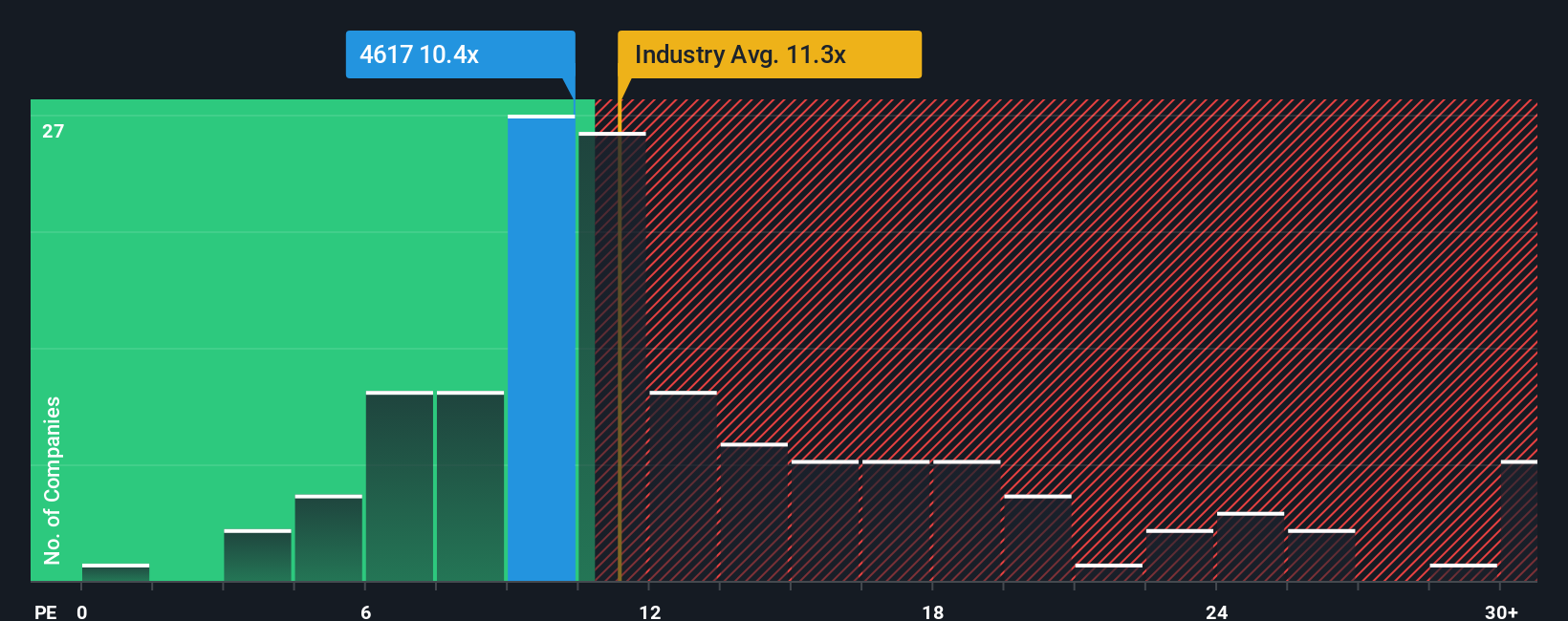1568x621 pixels.
Task: Click the x-axis tick label 18
Action: tap(933, 611)
